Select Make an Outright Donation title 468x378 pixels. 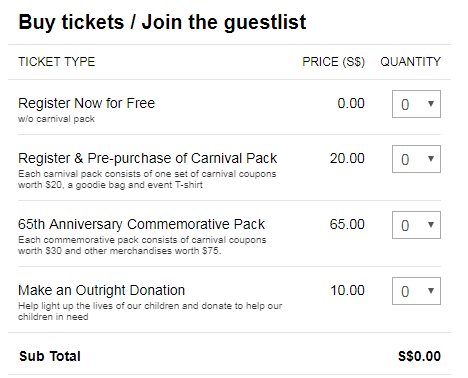(x=102, y=290)
